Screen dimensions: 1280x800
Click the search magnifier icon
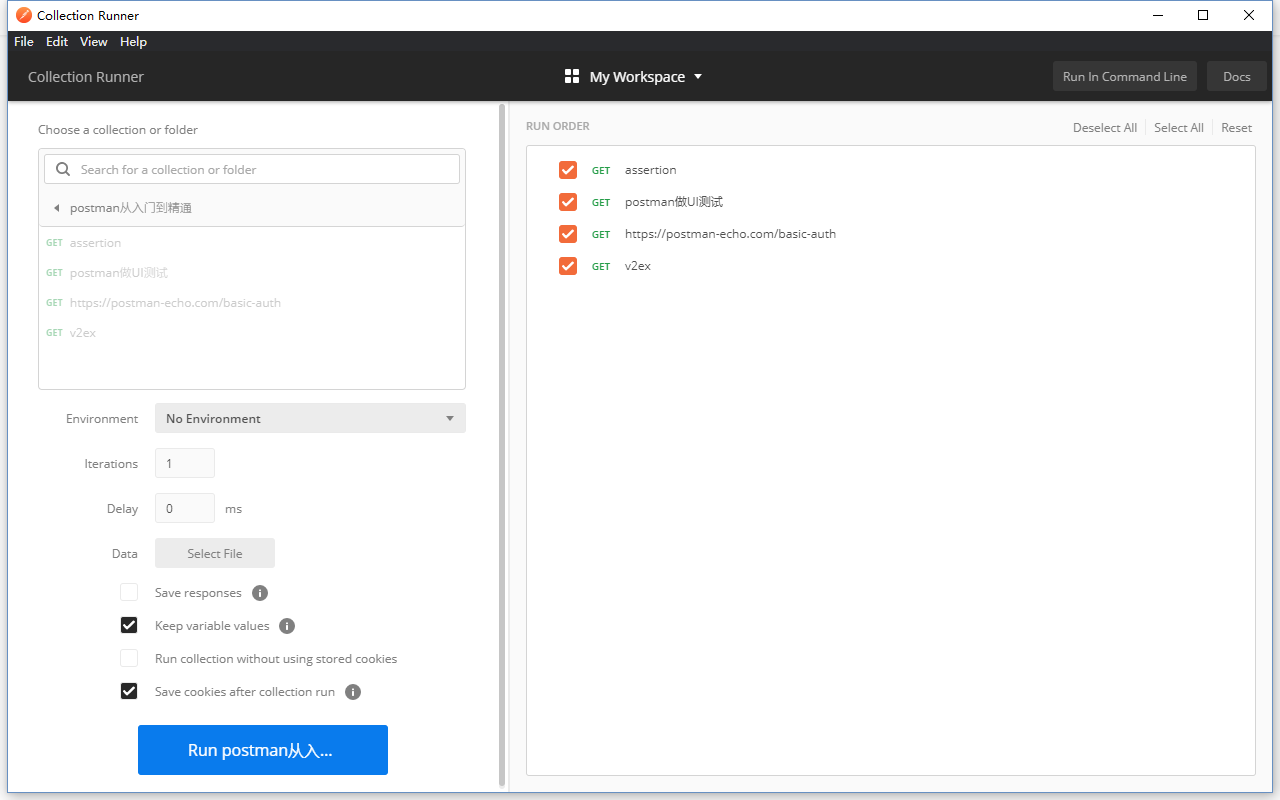(64, 170)
